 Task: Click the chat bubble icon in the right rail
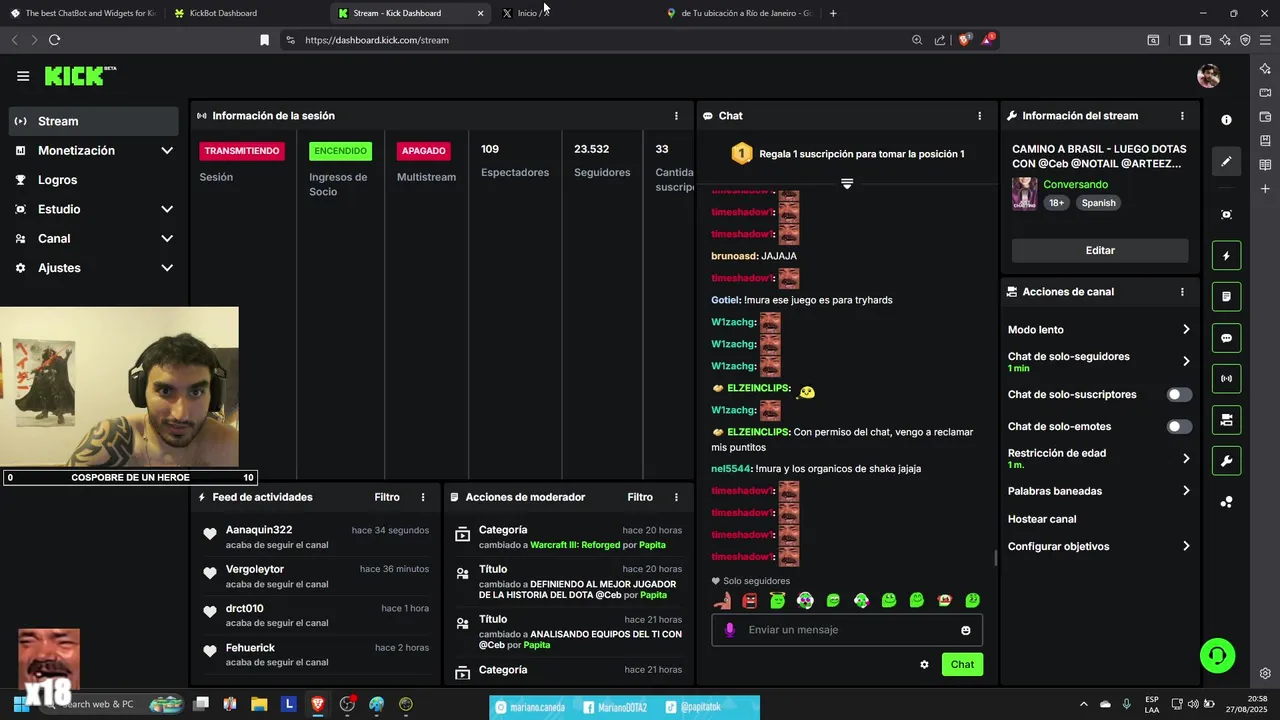click(1226, 338)
